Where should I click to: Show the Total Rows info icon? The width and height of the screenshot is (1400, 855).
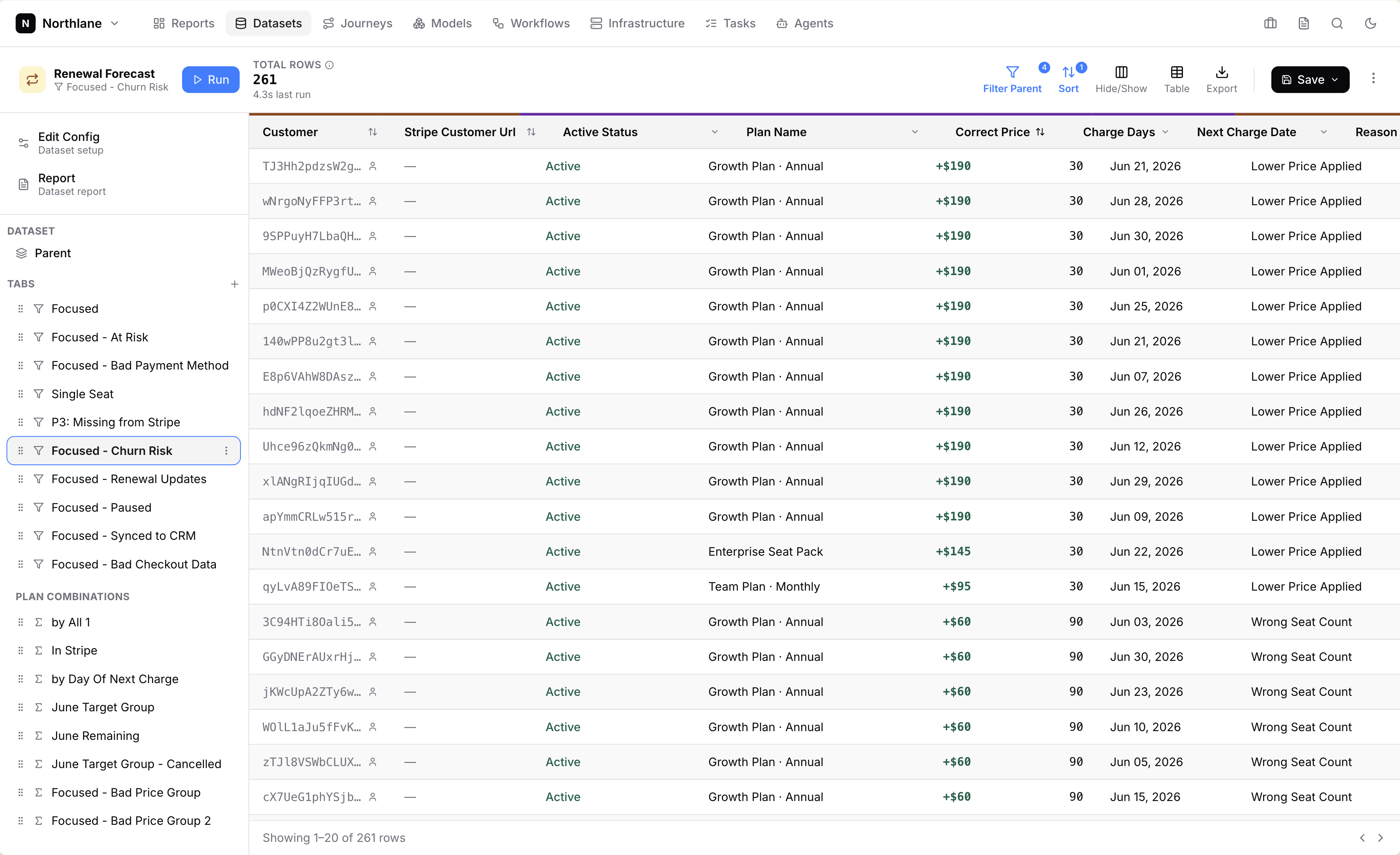[x=329, y=65]
